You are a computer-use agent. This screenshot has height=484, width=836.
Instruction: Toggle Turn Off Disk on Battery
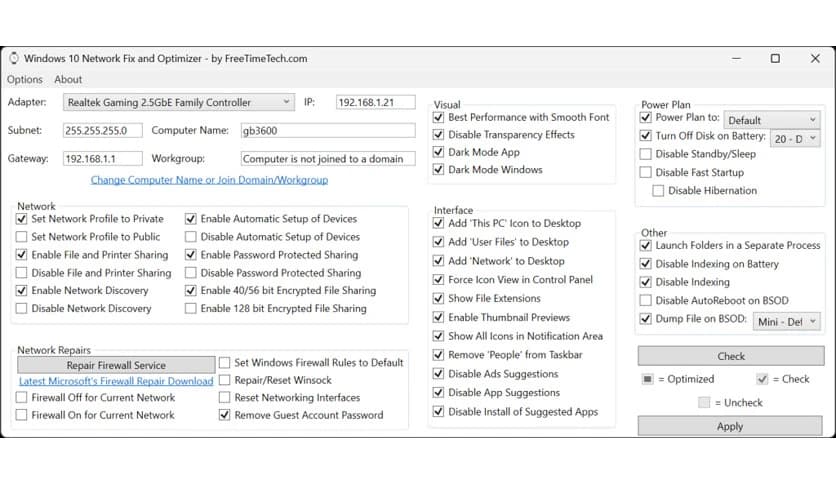646,136
